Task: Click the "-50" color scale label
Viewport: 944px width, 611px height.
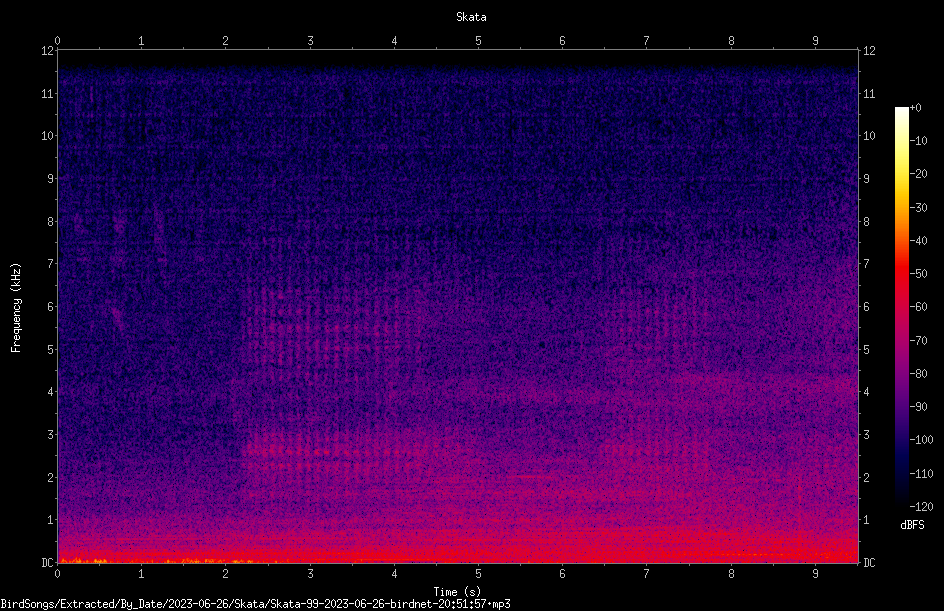Action: (918, 274)
